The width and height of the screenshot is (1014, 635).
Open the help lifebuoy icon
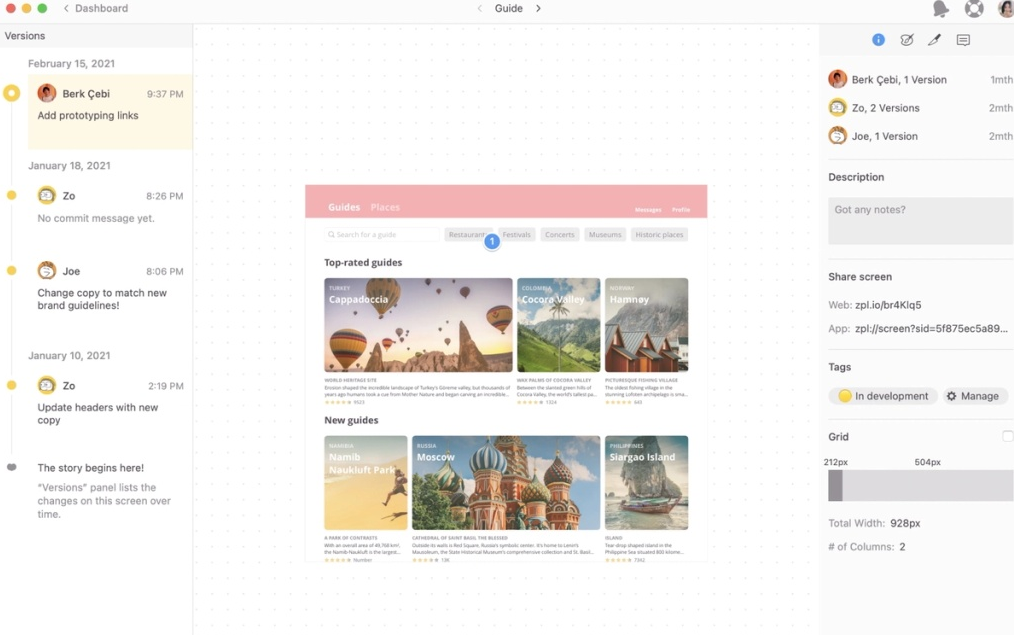(x=974, y=8)
